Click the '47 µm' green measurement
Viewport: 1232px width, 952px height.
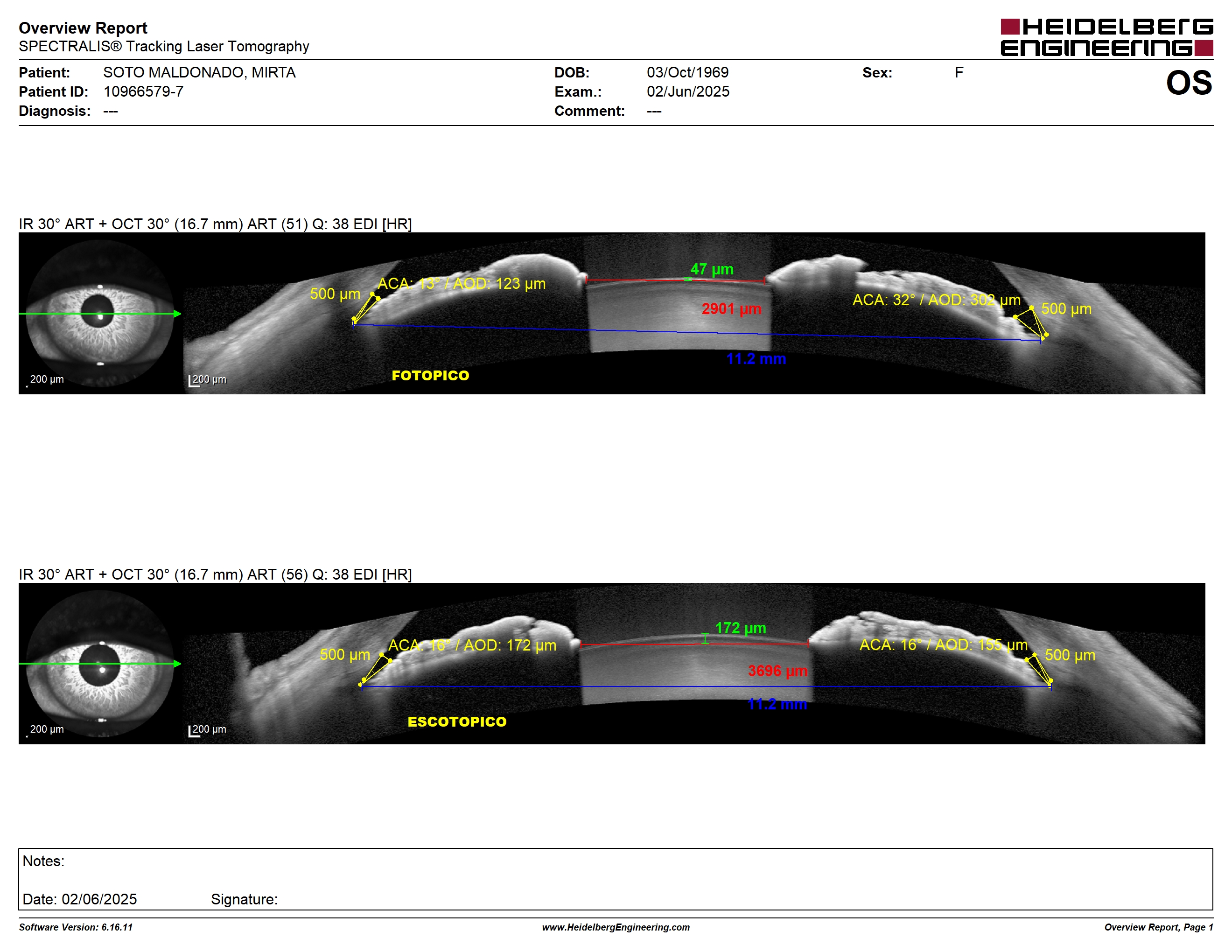coord(712,269)
